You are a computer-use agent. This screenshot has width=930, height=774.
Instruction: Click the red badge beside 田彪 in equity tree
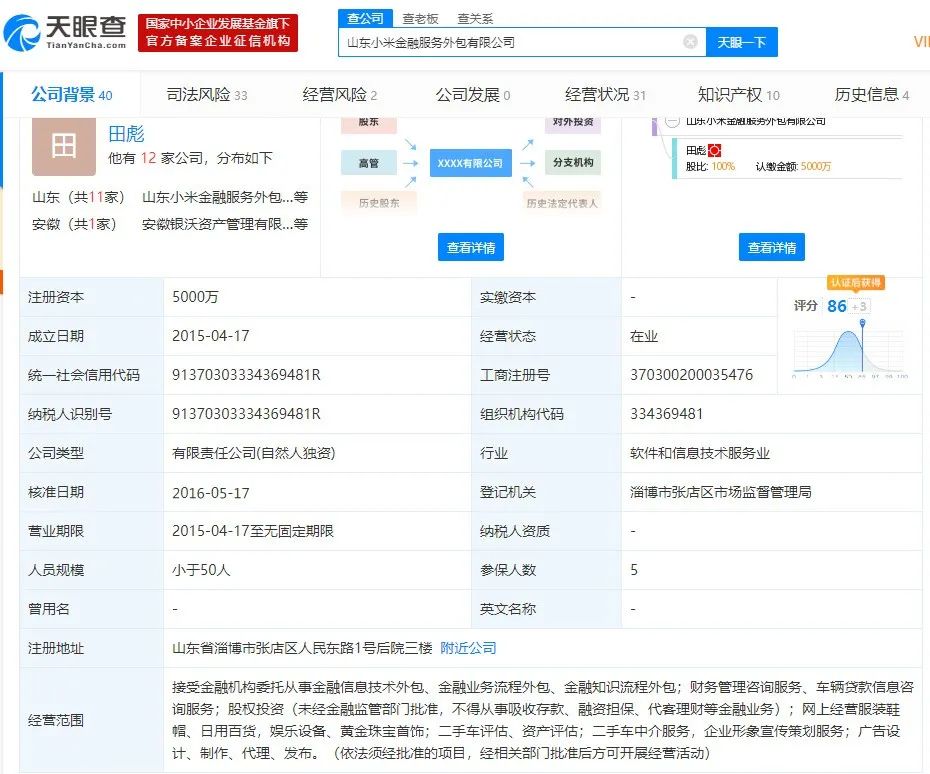point(715,150)
